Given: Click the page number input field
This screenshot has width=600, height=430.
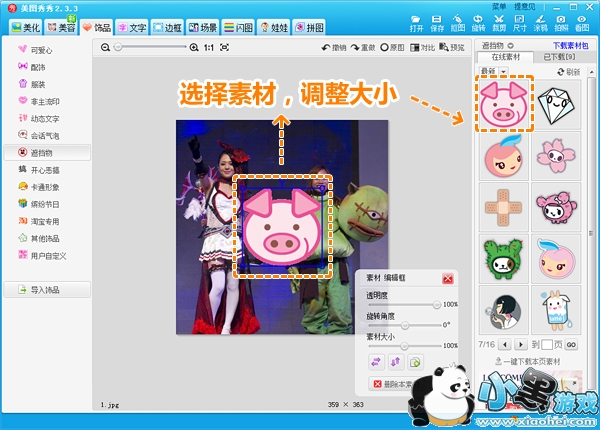Looking at the screenshot, I should click(547, 344).
